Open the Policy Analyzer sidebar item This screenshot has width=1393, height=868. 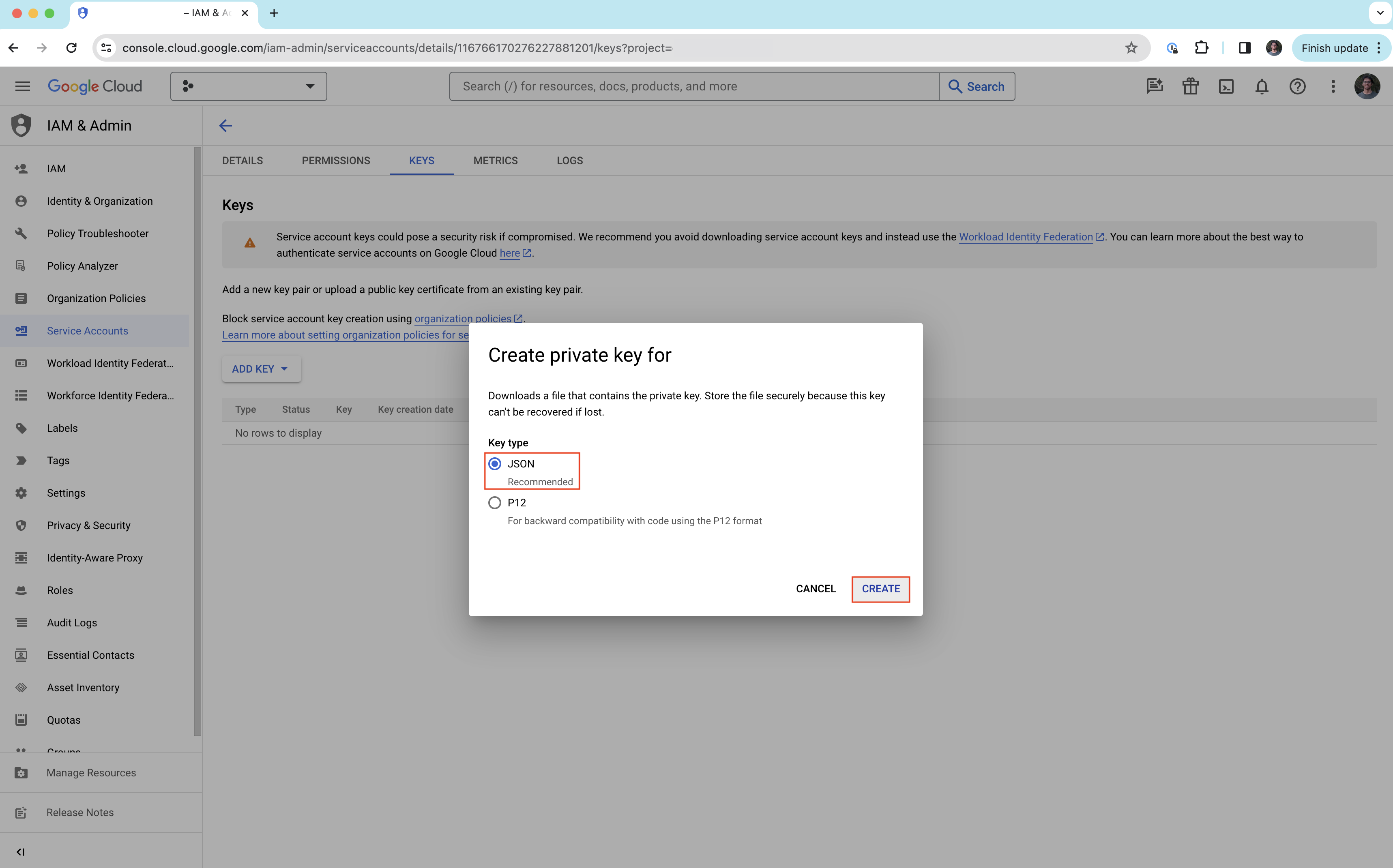pos(95,266)
